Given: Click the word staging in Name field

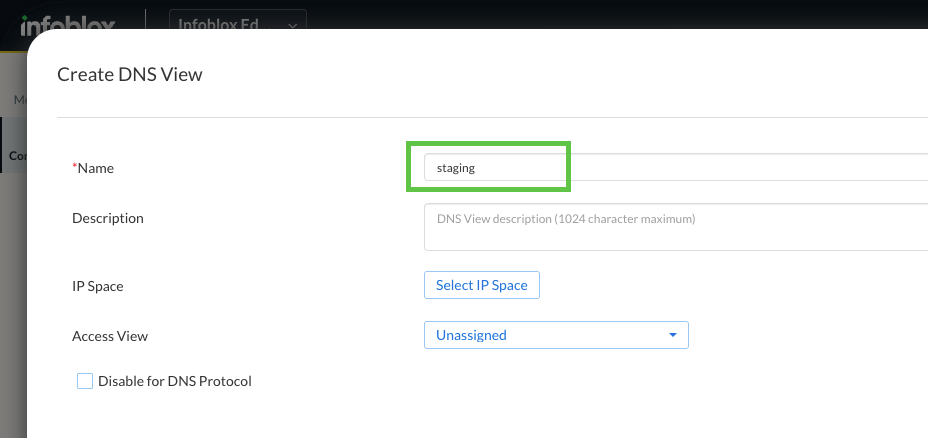Looking at the screenshot, I should (x=456, y=168).
